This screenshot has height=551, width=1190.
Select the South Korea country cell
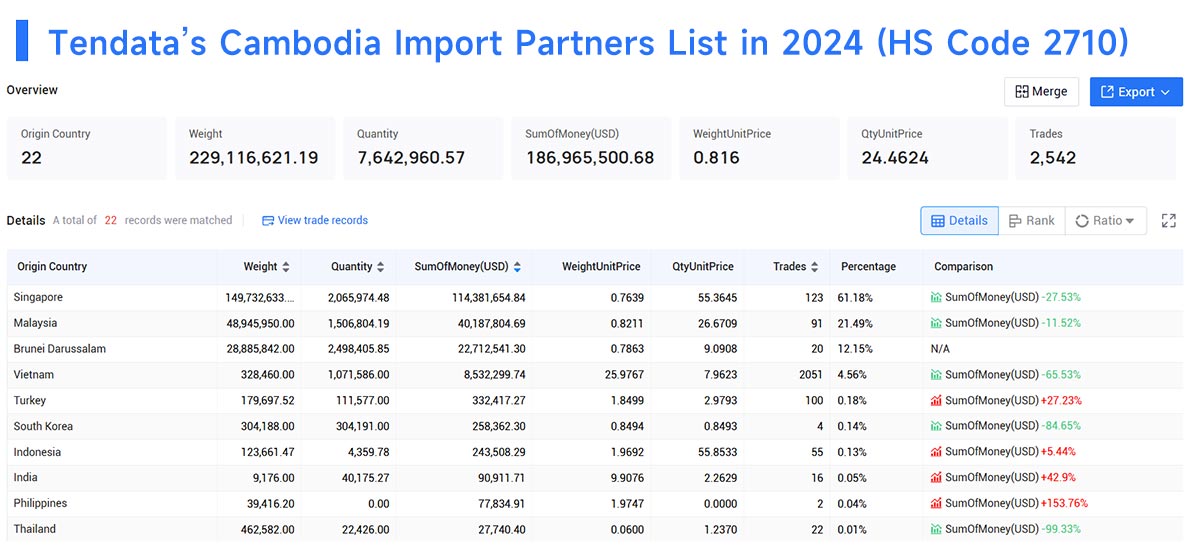point(112,427)
